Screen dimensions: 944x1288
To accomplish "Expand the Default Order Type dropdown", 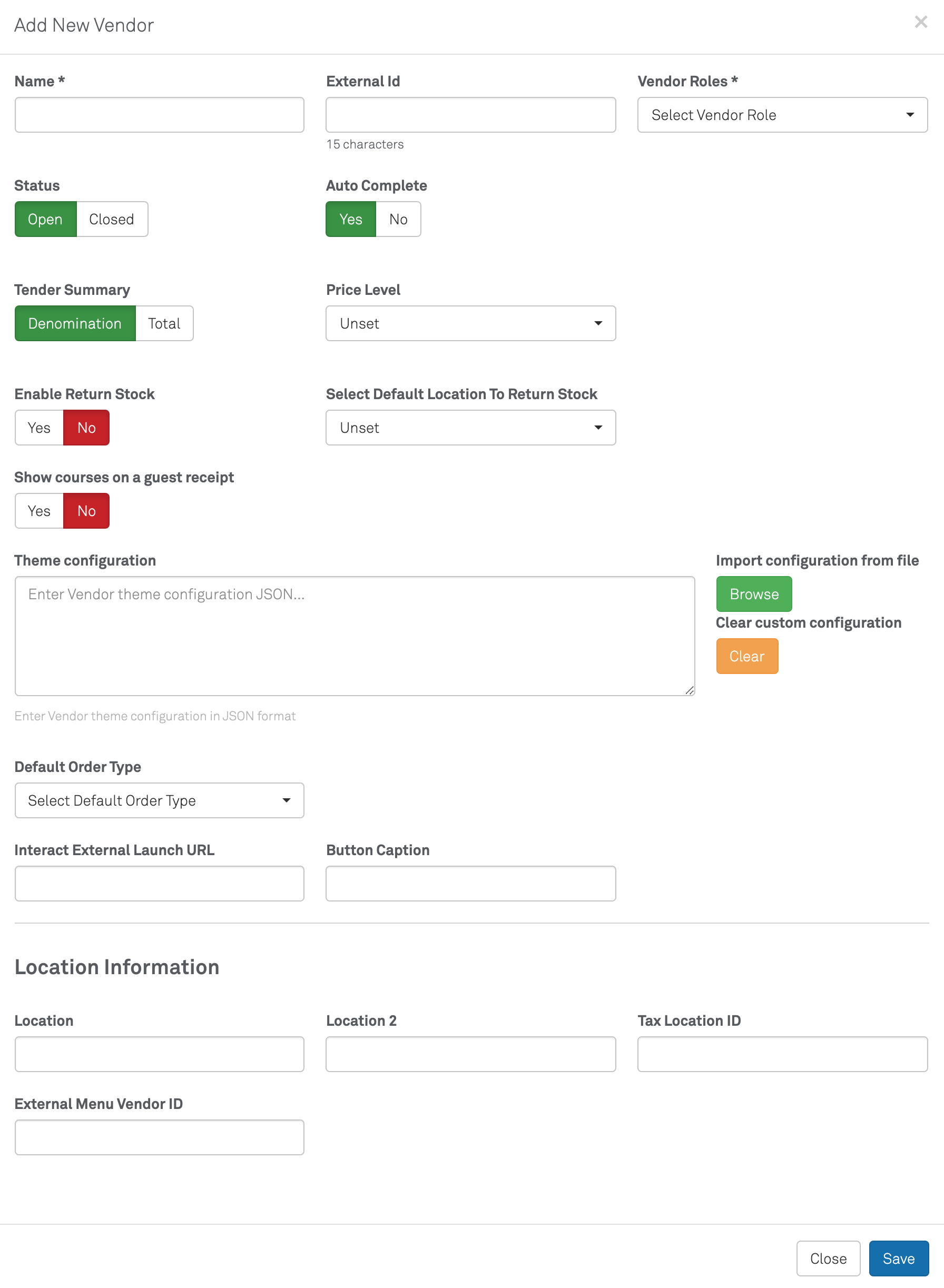I will pyautogui.click(x=160, y=801).
